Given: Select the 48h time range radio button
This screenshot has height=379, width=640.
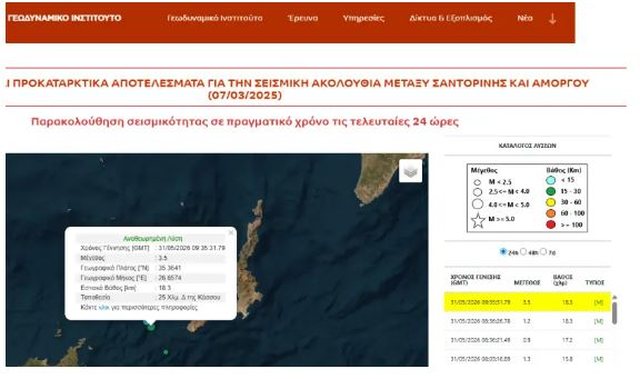Looking at the screenshot, I should [523, 252].
